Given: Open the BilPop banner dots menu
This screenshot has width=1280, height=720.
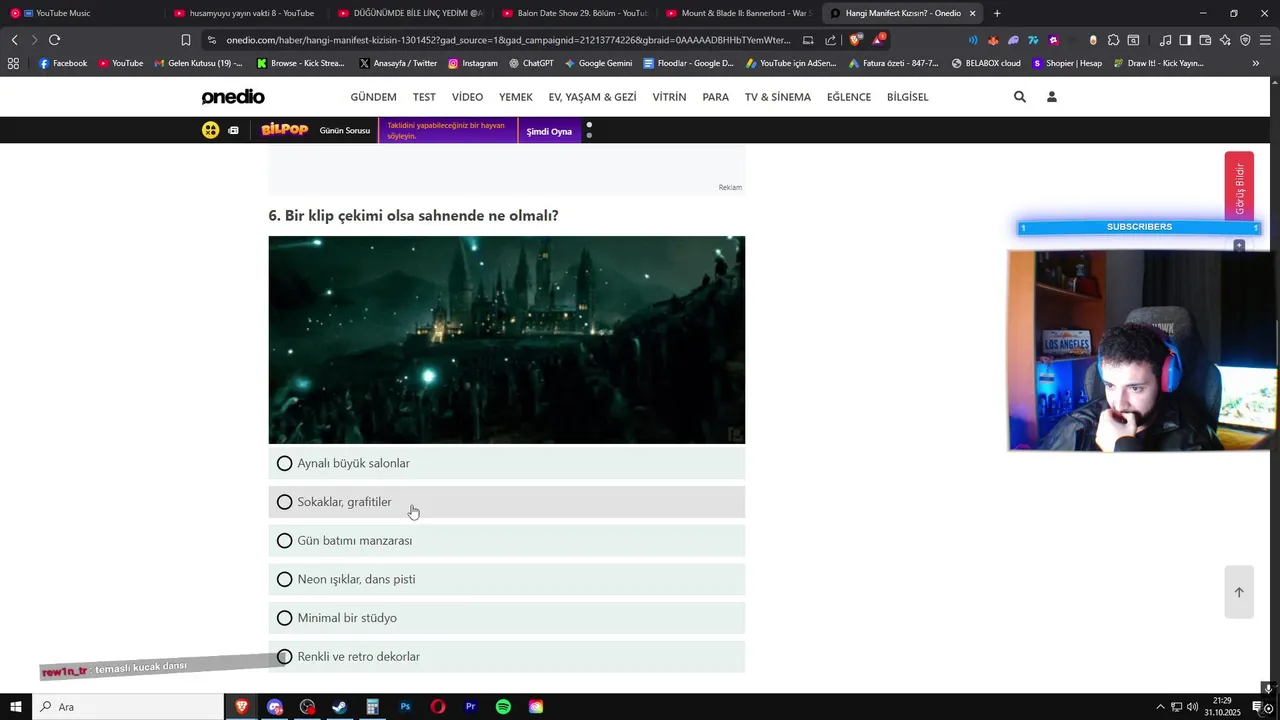Looking at the screenshot, I should click(x=589, y=130).
